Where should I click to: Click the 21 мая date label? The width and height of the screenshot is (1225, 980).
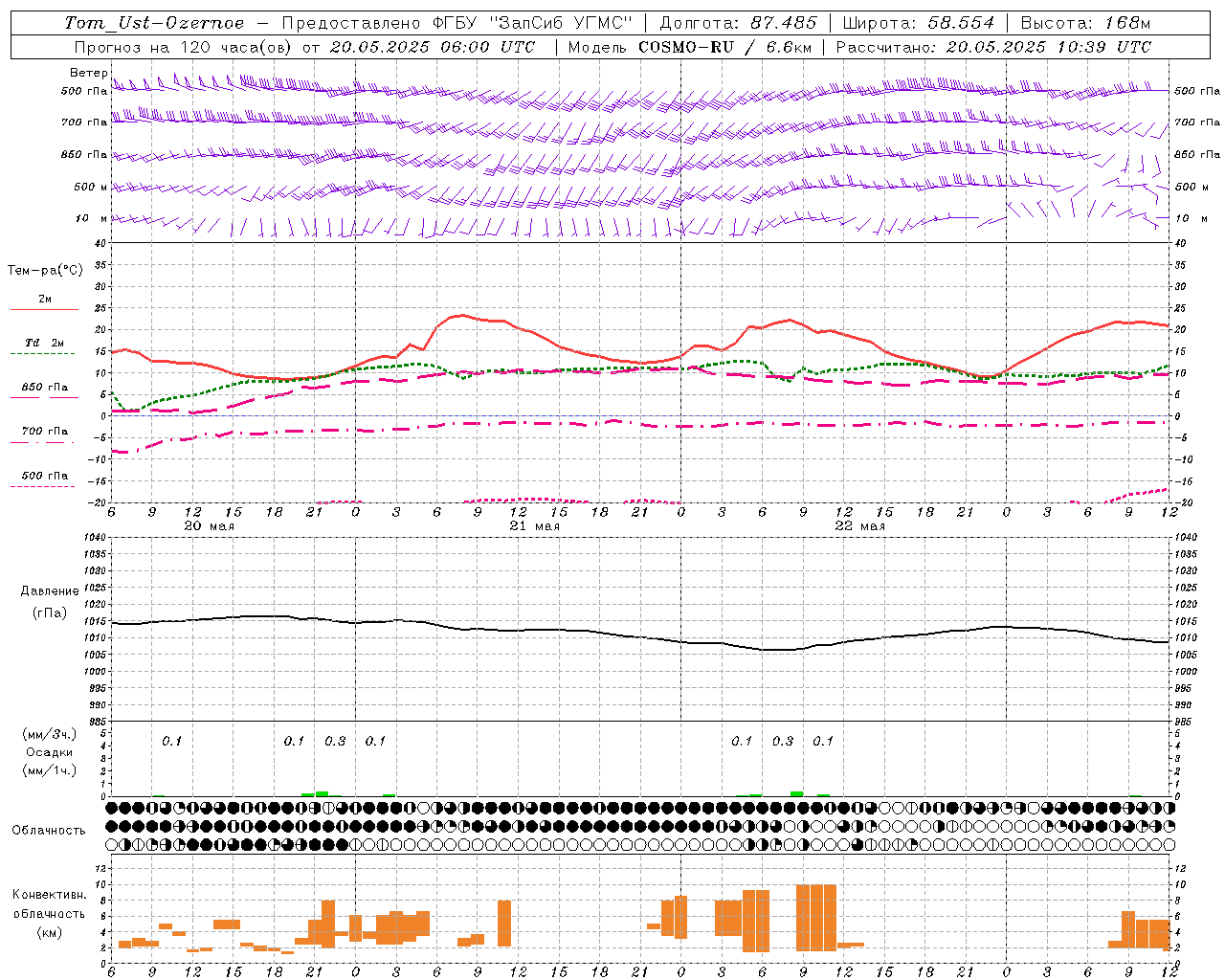(x=534, y=526)
